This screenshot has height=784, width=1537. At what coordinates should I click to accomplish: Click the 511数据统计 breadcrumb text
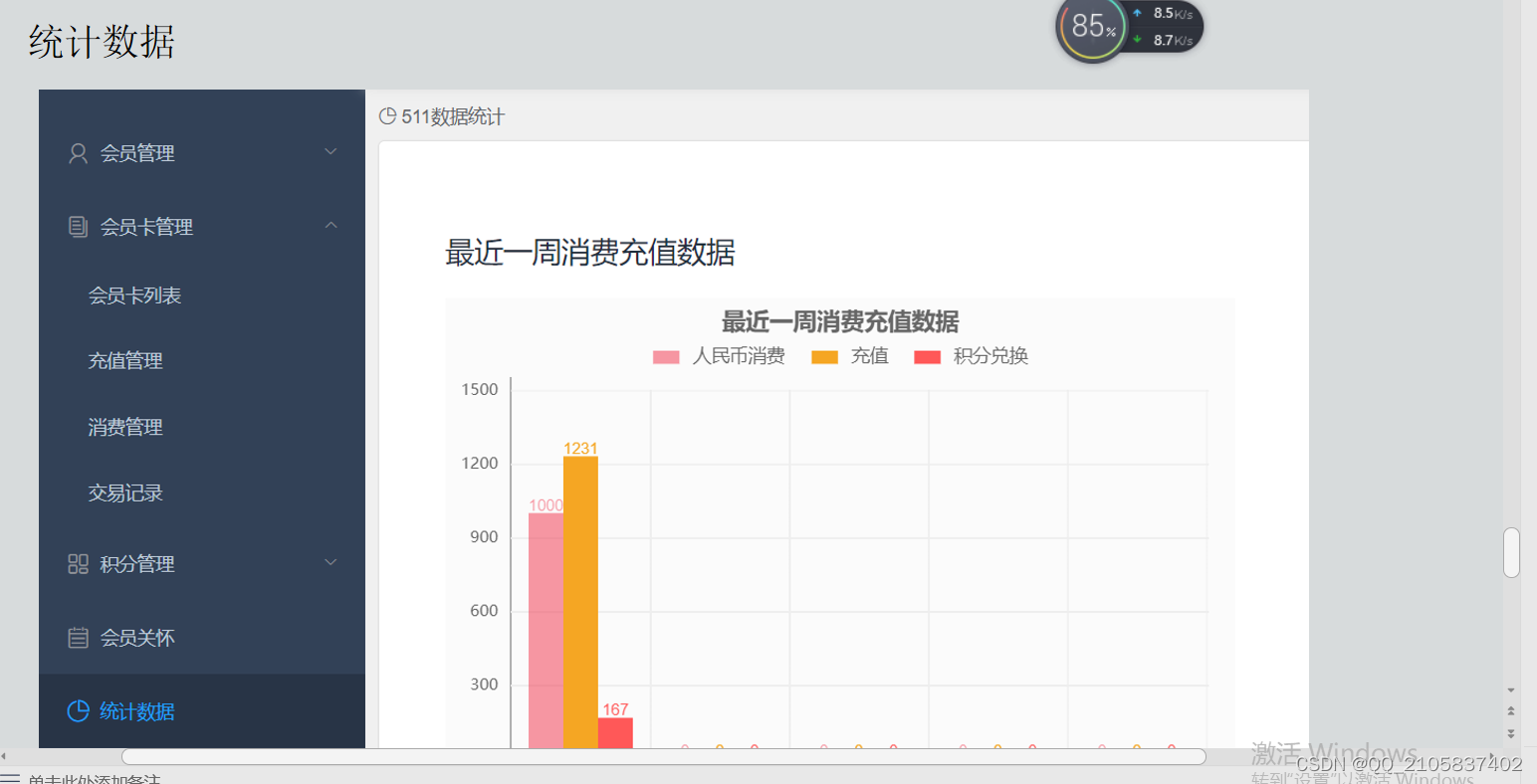coord(453,117)
